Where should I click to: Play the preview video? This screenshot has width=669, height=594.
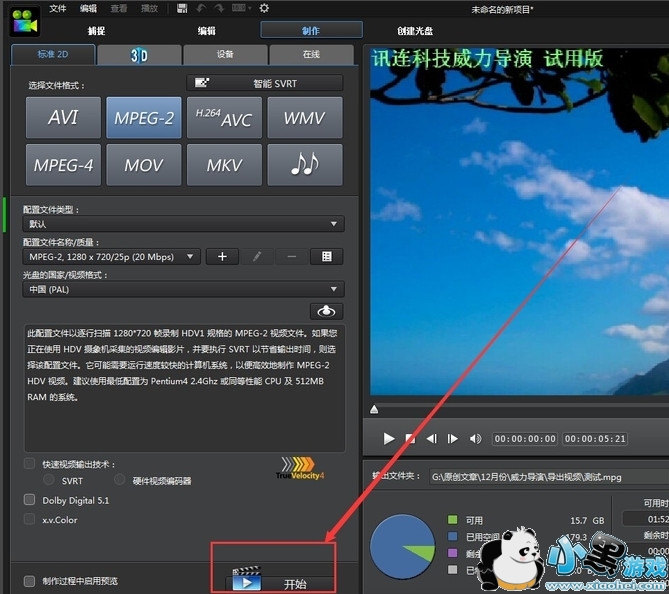(x=389, y=438)
